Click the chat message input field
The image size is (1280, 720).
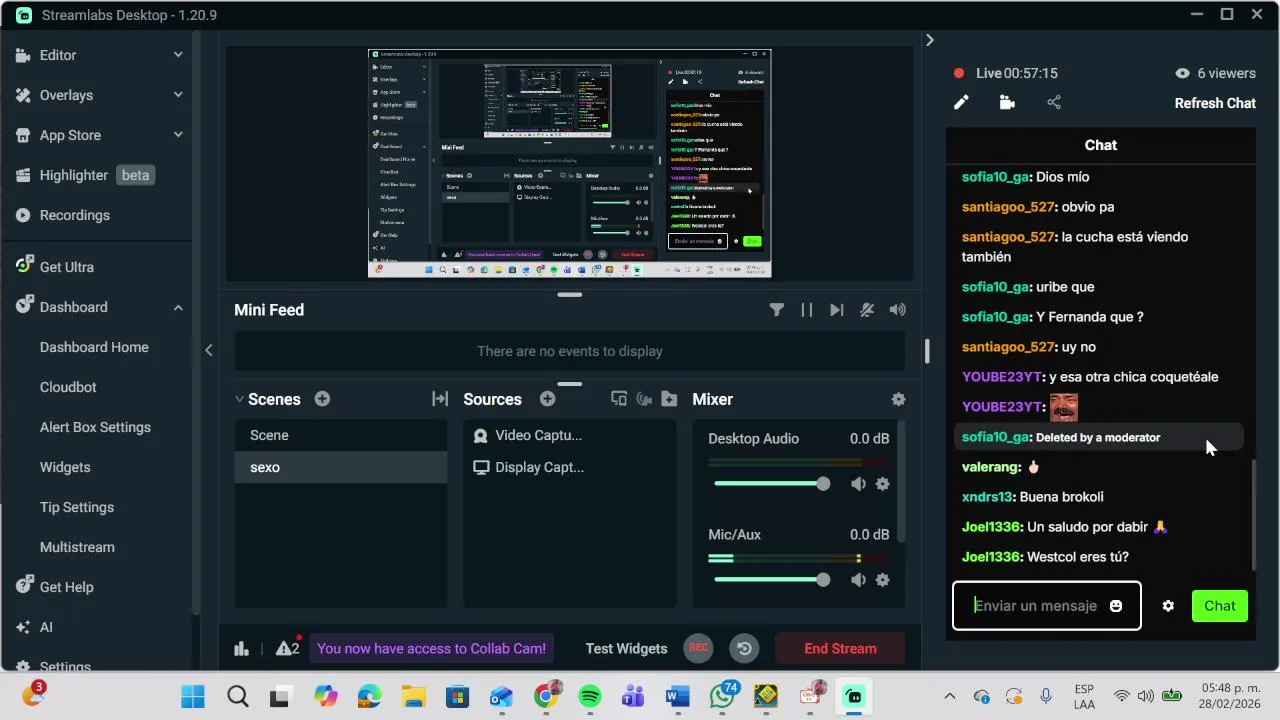coord(1046,606)
